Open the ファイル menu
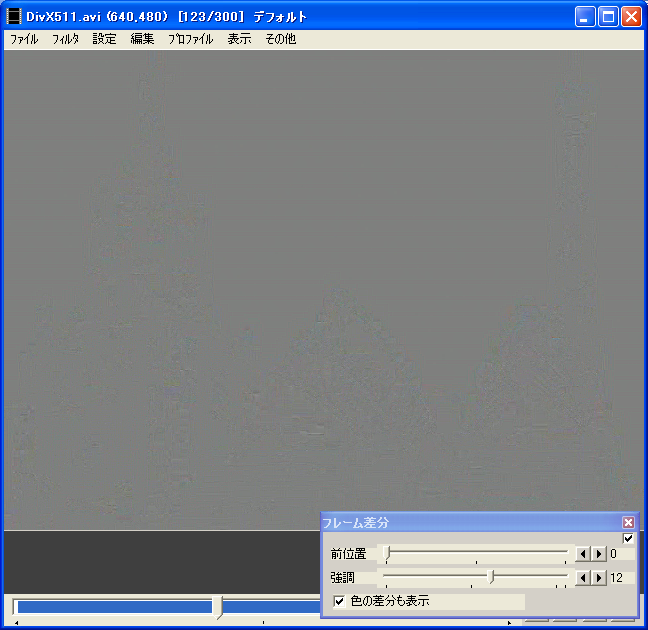The image size is (648, 630). [x=24, y=40]
